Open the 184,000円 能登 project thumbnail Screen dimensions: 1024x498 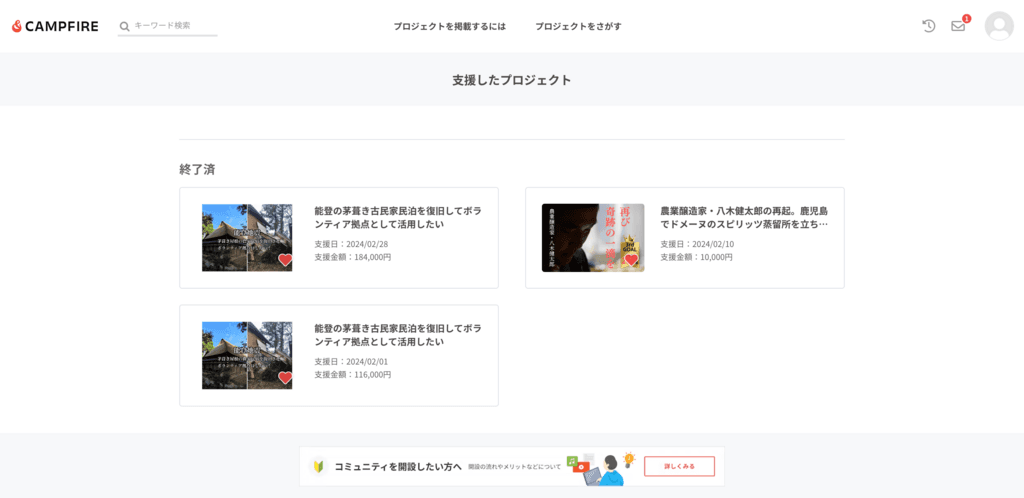tap(247, 238)
